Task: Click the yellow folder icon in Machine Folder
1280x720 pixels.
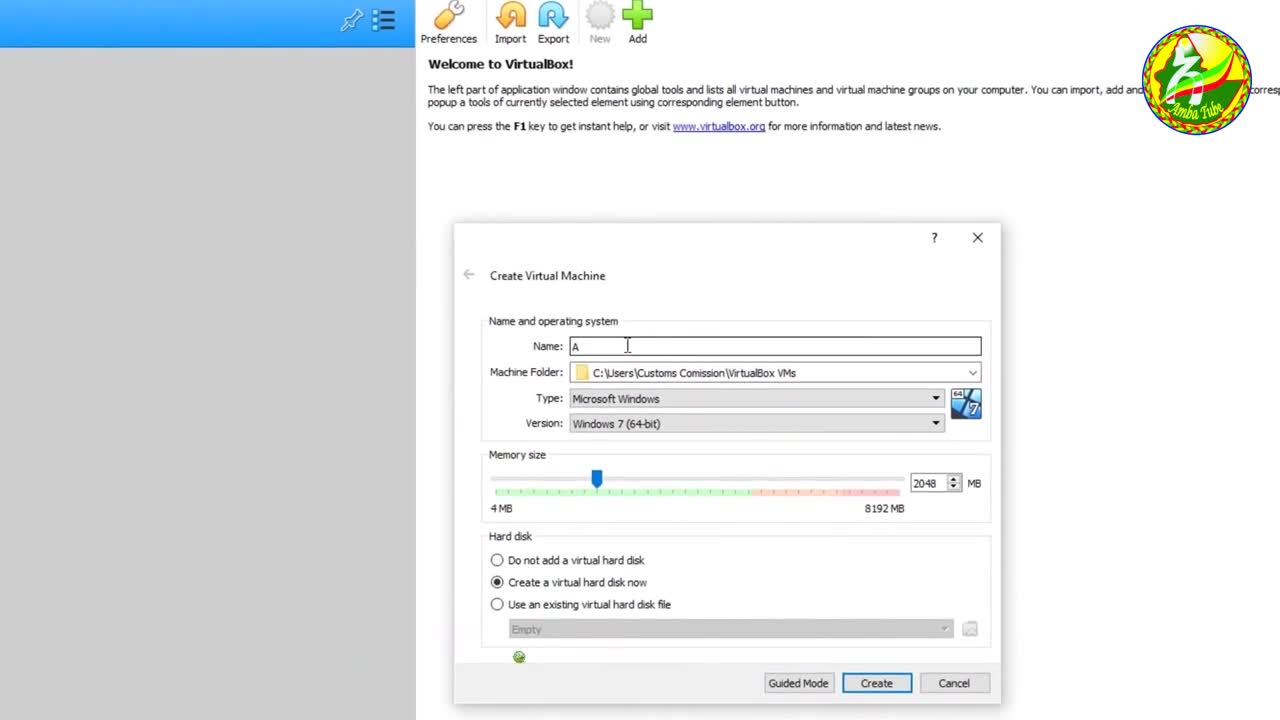Action: [582, 373]
